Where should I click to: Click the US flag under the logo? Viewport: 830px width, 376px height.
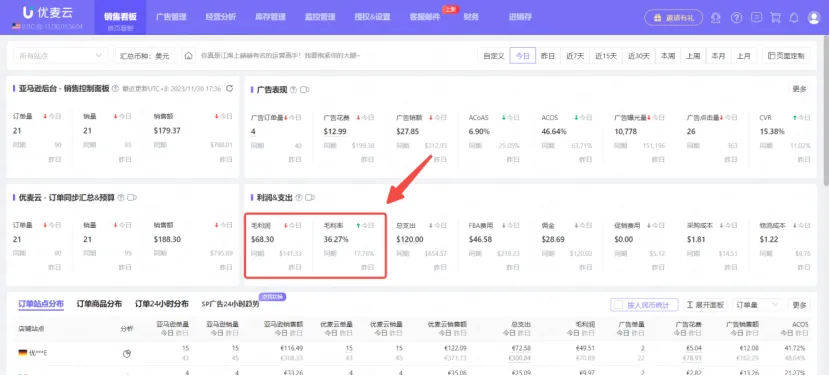pos(15,26)
